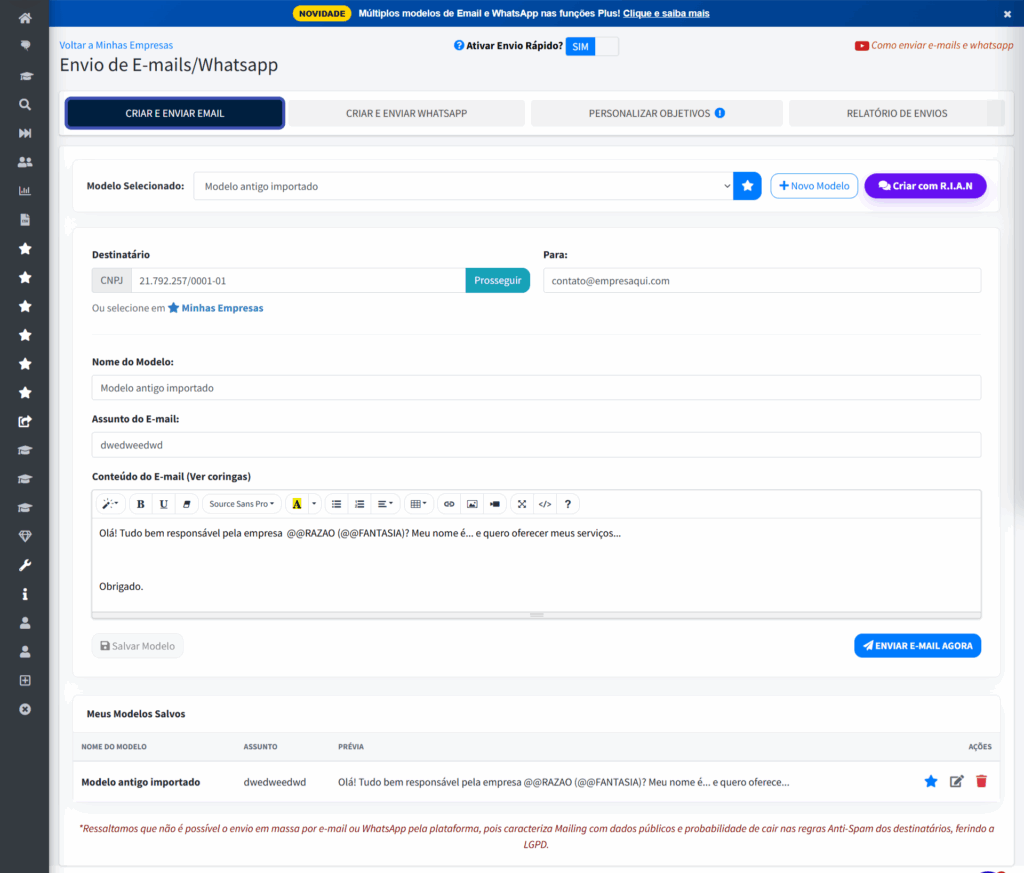This screenshot has height=873, width=1024.
Task: Click into the CNPJ input field
Action: 298,281
